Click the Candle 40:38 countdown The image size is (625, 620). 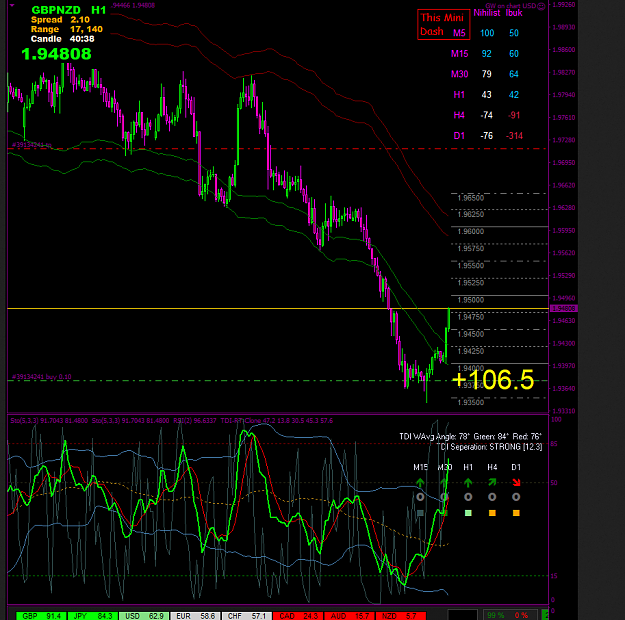tap(63, 39)
